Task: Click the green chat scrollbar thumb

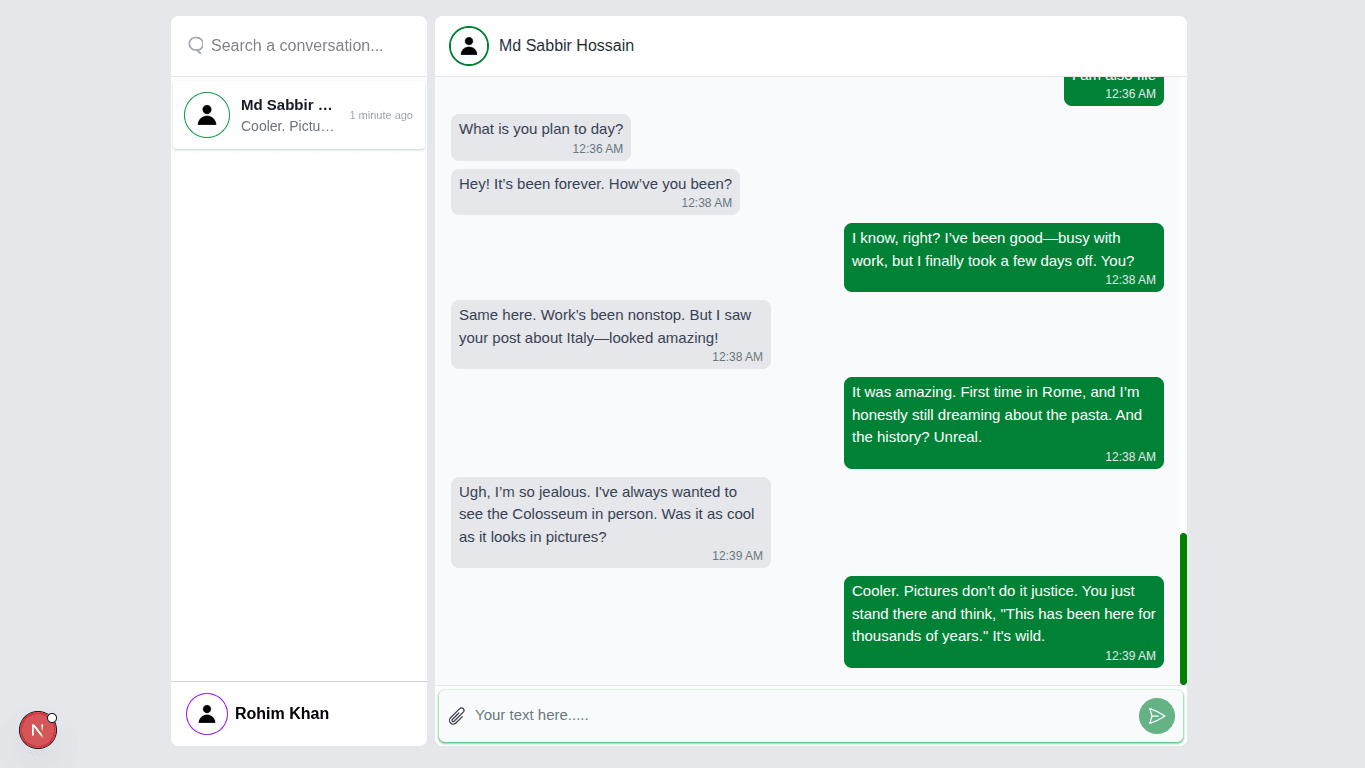Action: coord(1183,608)
